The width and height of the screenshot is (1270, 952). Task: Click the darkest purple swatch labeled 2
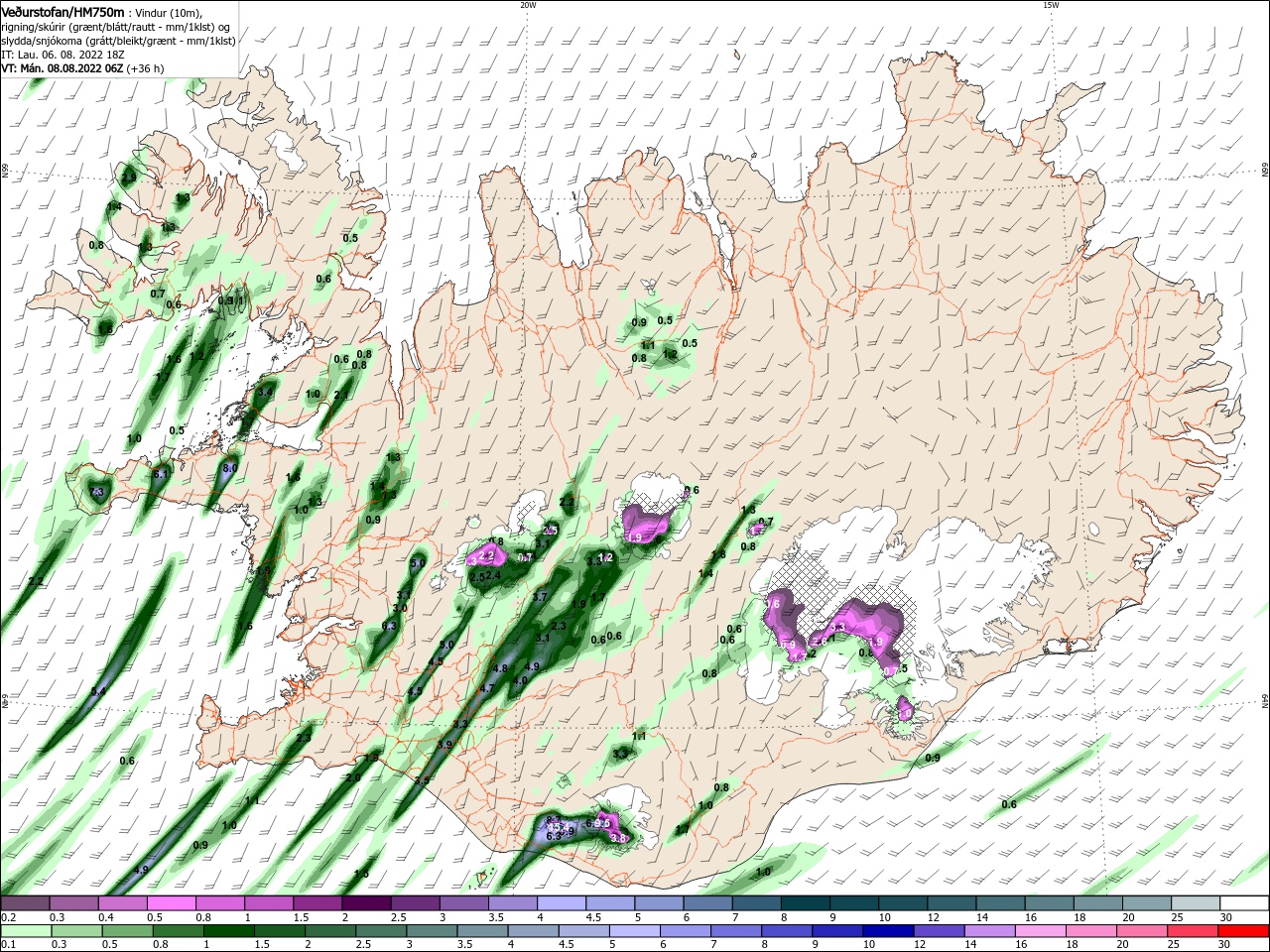[x=366, y=903]
